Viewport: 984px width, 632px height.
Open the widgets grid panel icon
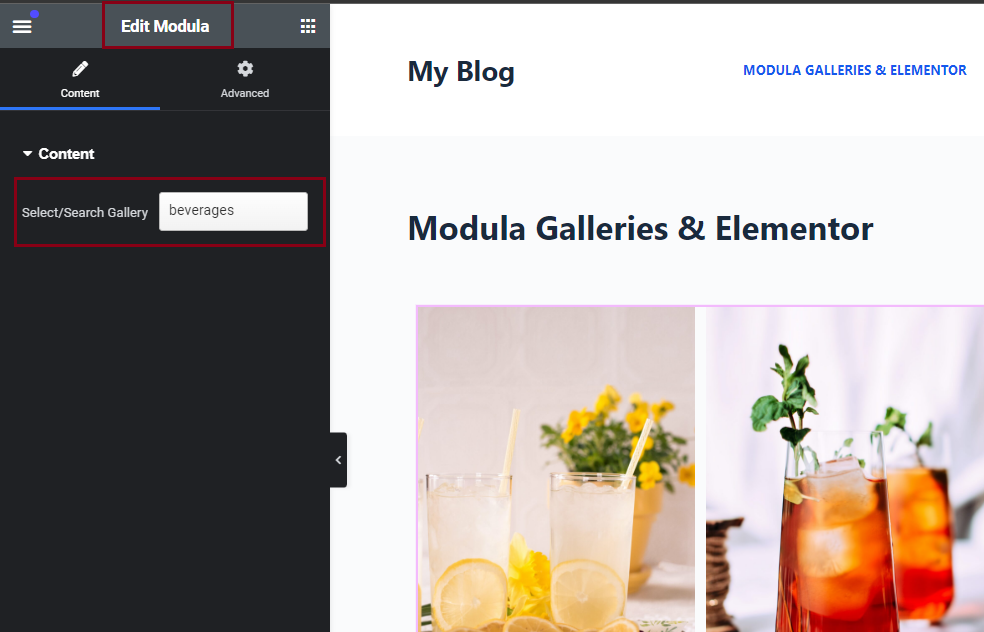[x=308, y=26]
